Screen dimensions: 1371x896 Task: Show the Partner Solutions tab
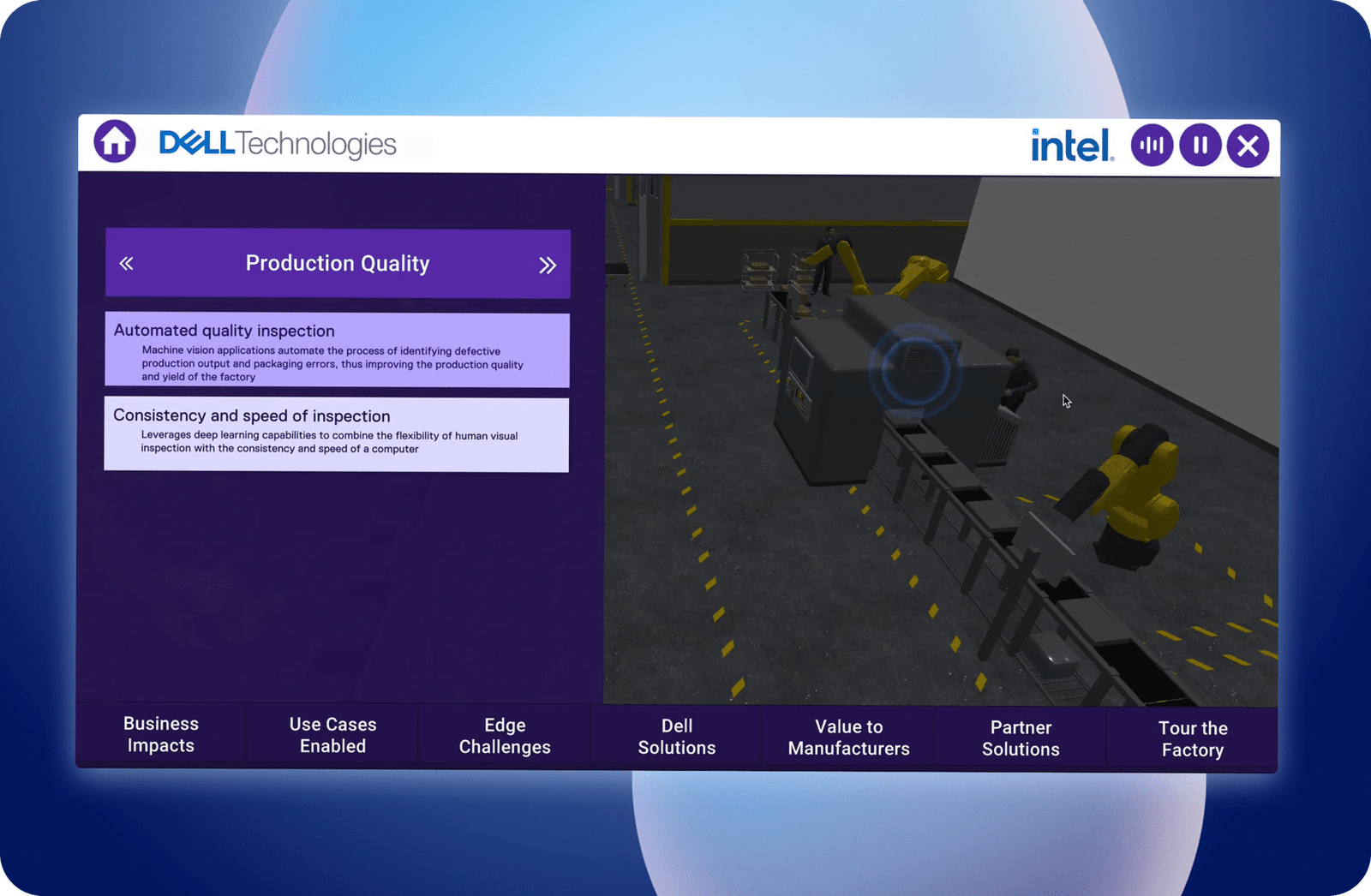pos(1021,738)
